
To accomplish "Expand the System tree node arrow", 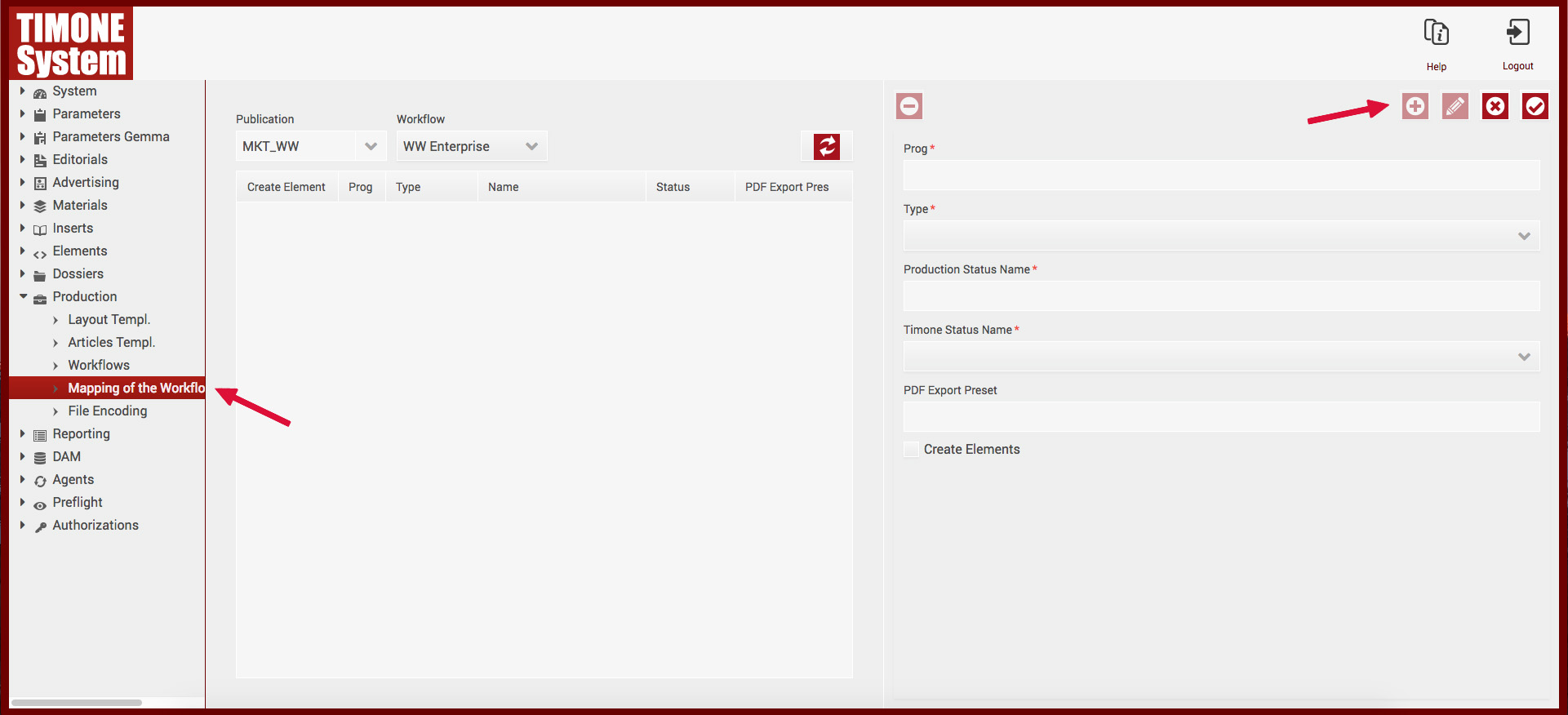I will (23, 91).
